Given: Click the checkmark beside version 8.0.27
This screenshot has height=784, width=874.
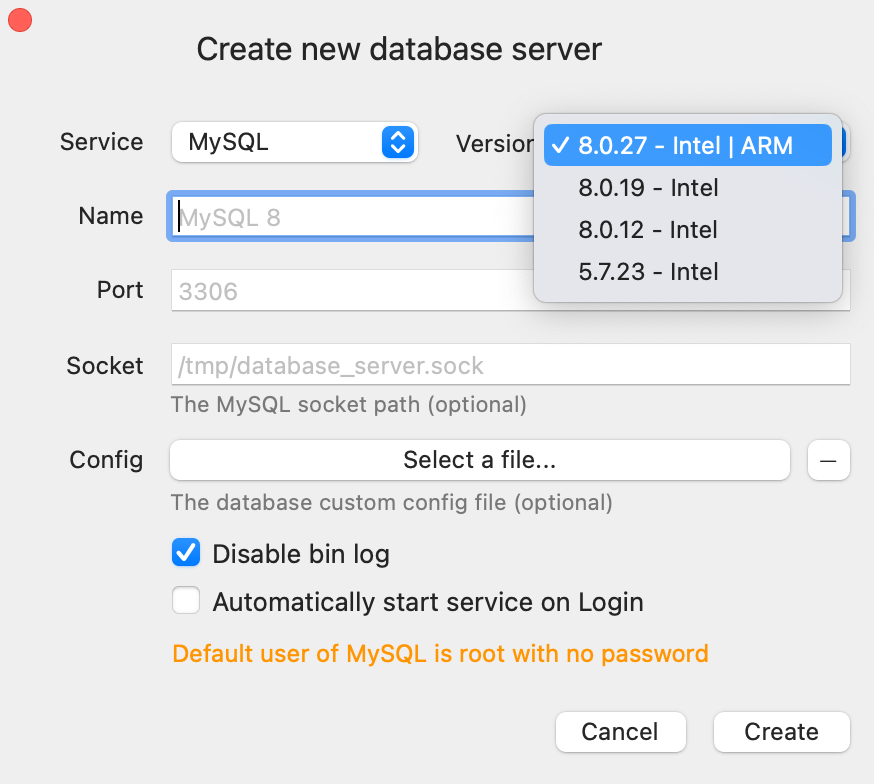Looking at the screenshot, I should 560,146.
